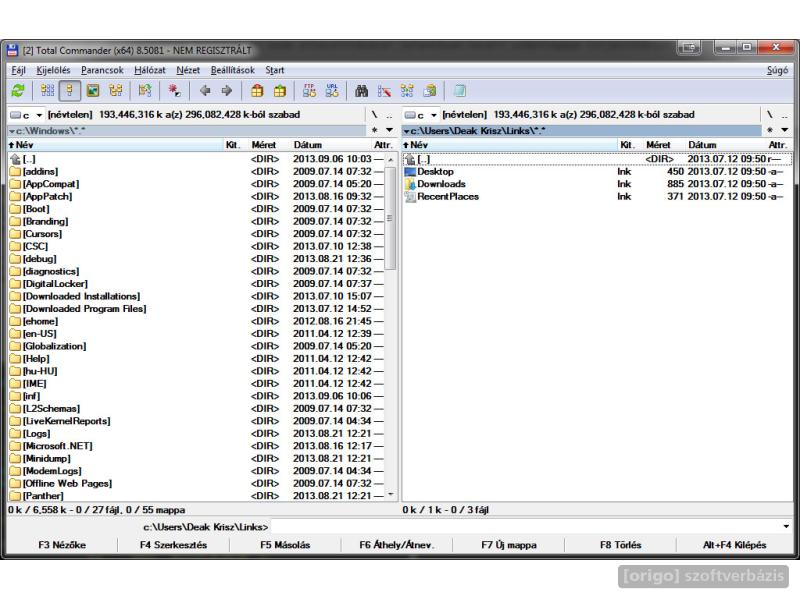This screenshot has height=600, width=800.
Task: Select the Desktop shortcut in right panel
Action: [x=435, y=172]
